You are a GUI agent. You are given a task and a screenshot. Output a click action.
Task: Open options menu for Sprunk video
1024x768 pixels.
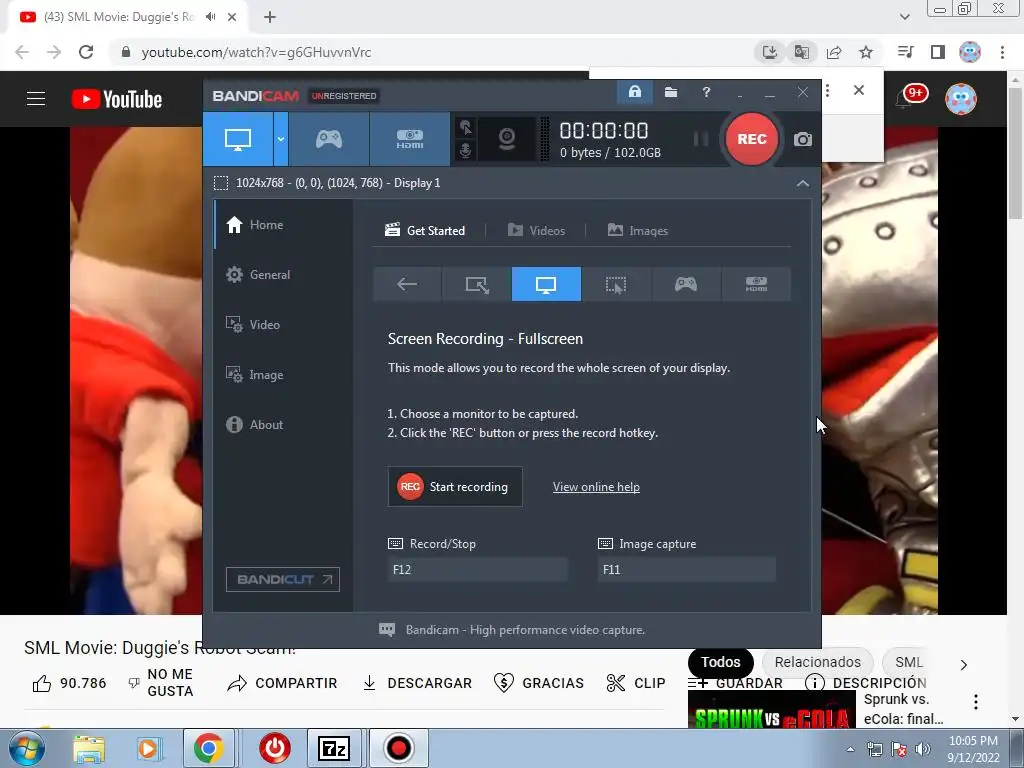[976, 702]
